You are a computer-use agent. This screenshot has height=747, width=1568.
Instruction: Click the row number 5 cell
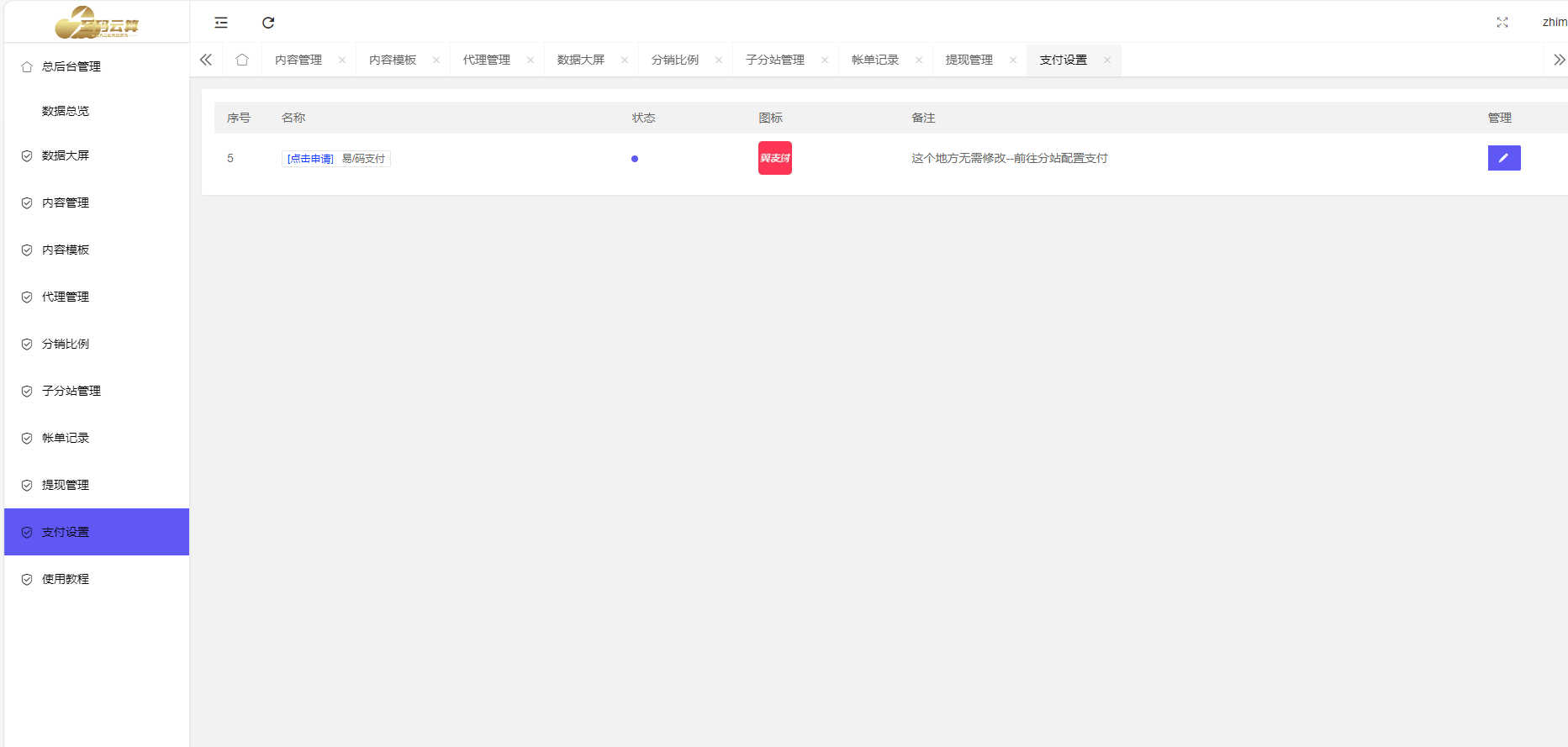pos(230,158)
